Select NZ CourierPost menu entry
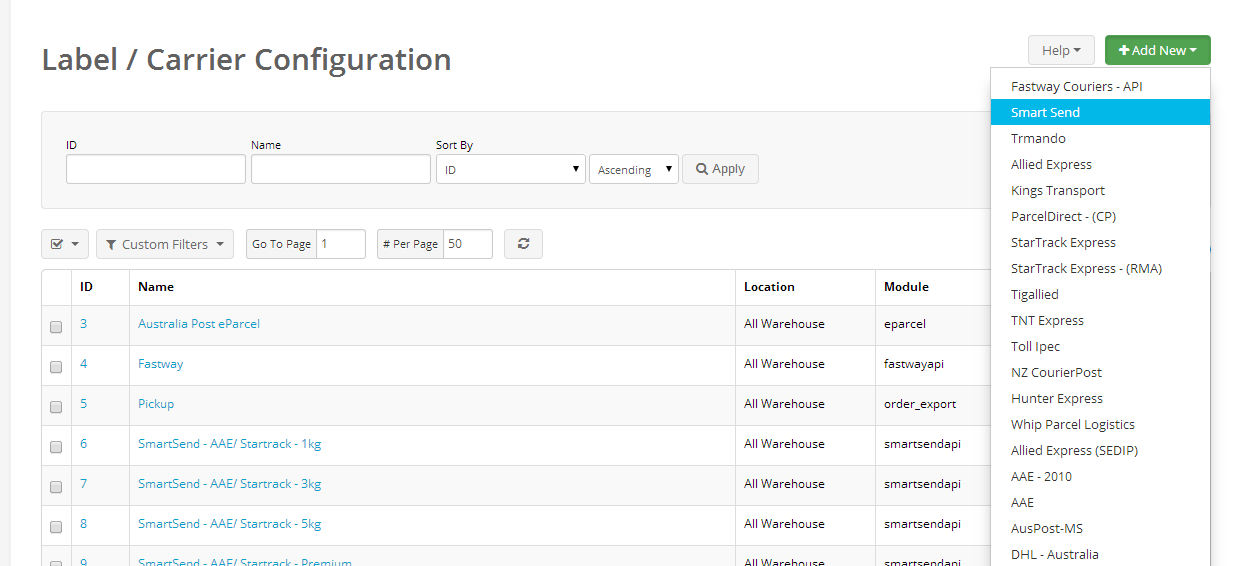This screenshot has width=1238, height=566. tap(1100, 373)
